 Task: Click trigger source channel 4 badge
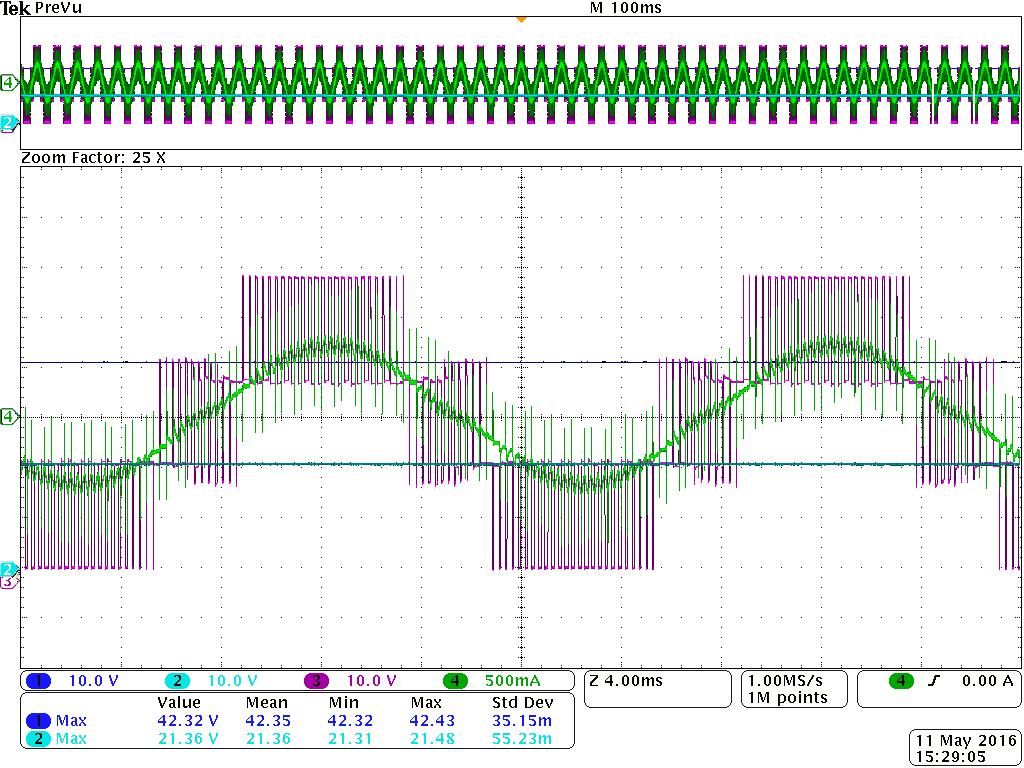901,681
